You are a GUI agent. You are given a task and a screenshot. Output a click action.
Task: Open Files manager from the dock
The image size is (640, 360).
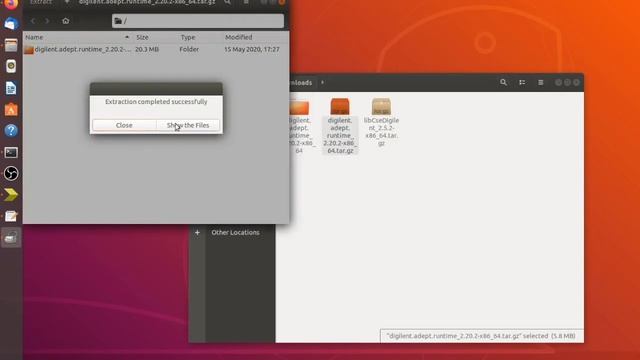(x=11, y=45)
